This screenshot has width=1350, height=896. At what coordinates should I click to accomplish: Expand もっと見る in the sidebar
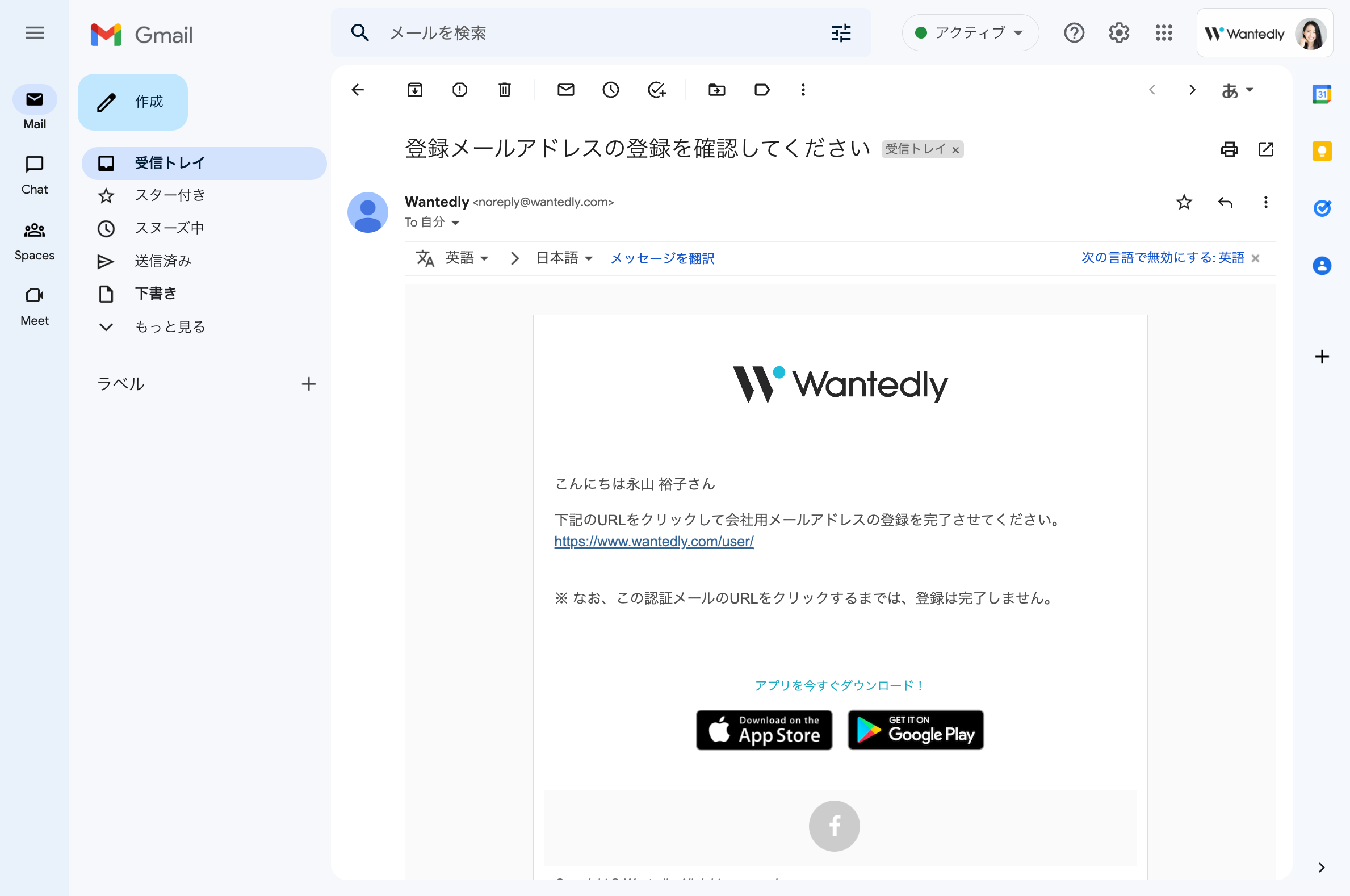170,327
